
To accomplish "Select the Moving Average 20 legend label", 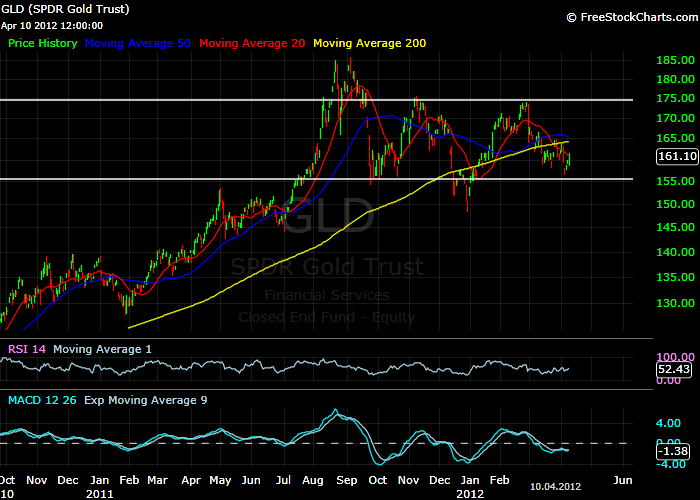I will pos(252,43).
